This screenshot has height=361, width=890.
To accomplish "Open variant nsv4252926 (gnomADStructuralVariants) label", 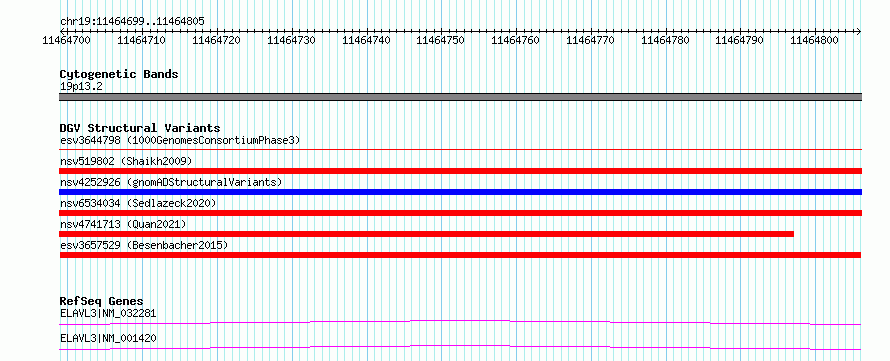I will (x=171, y=182).
